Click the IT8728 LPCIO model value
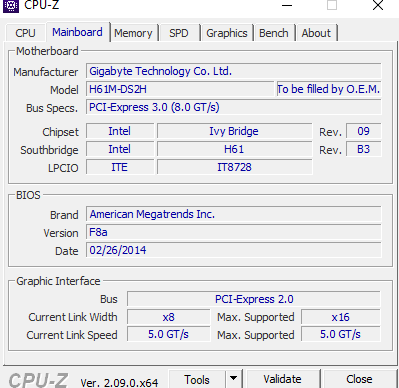 point(234,167)
